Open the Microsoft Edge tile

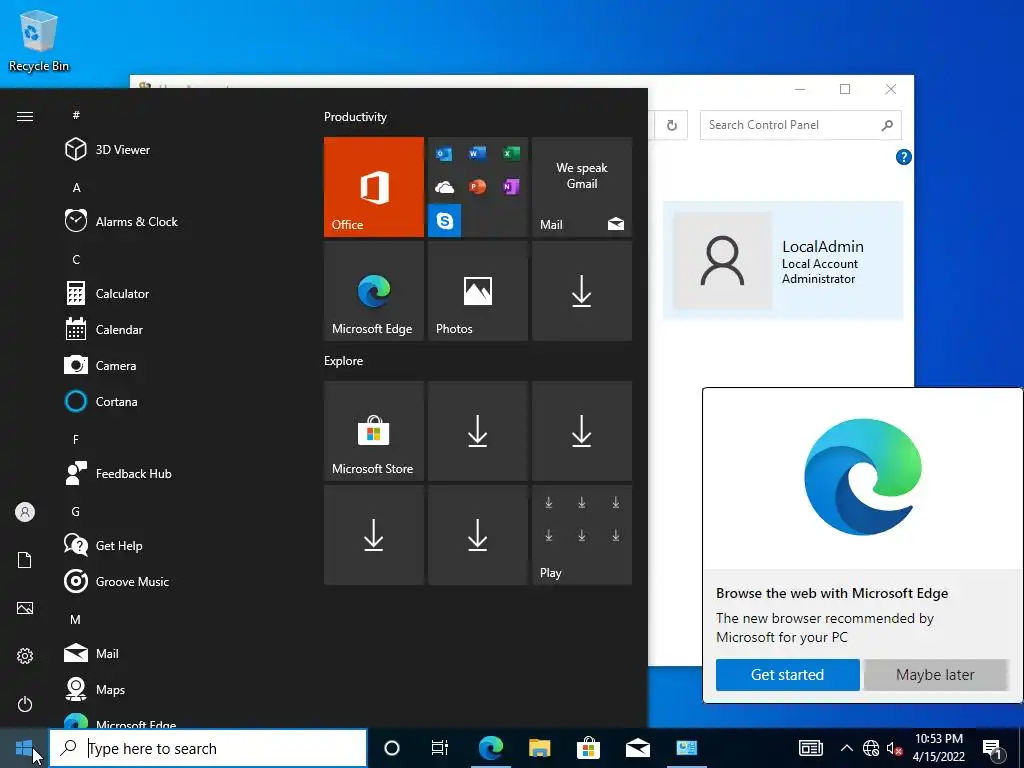[374, 291]
